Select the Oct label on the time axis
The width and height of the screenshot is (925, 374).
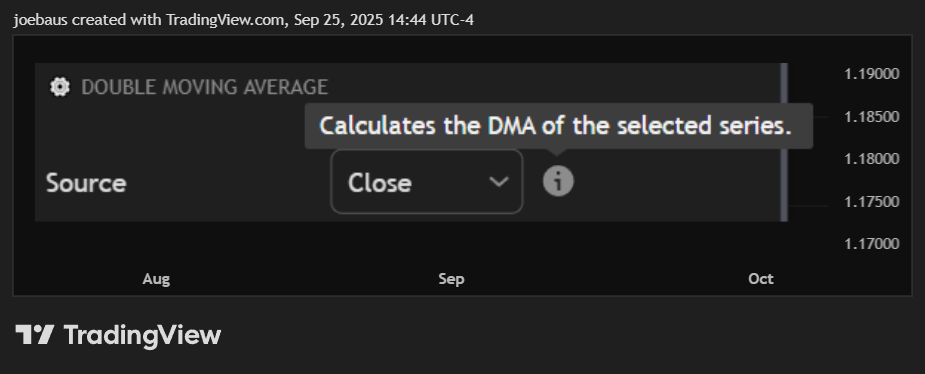click(761, 279)
